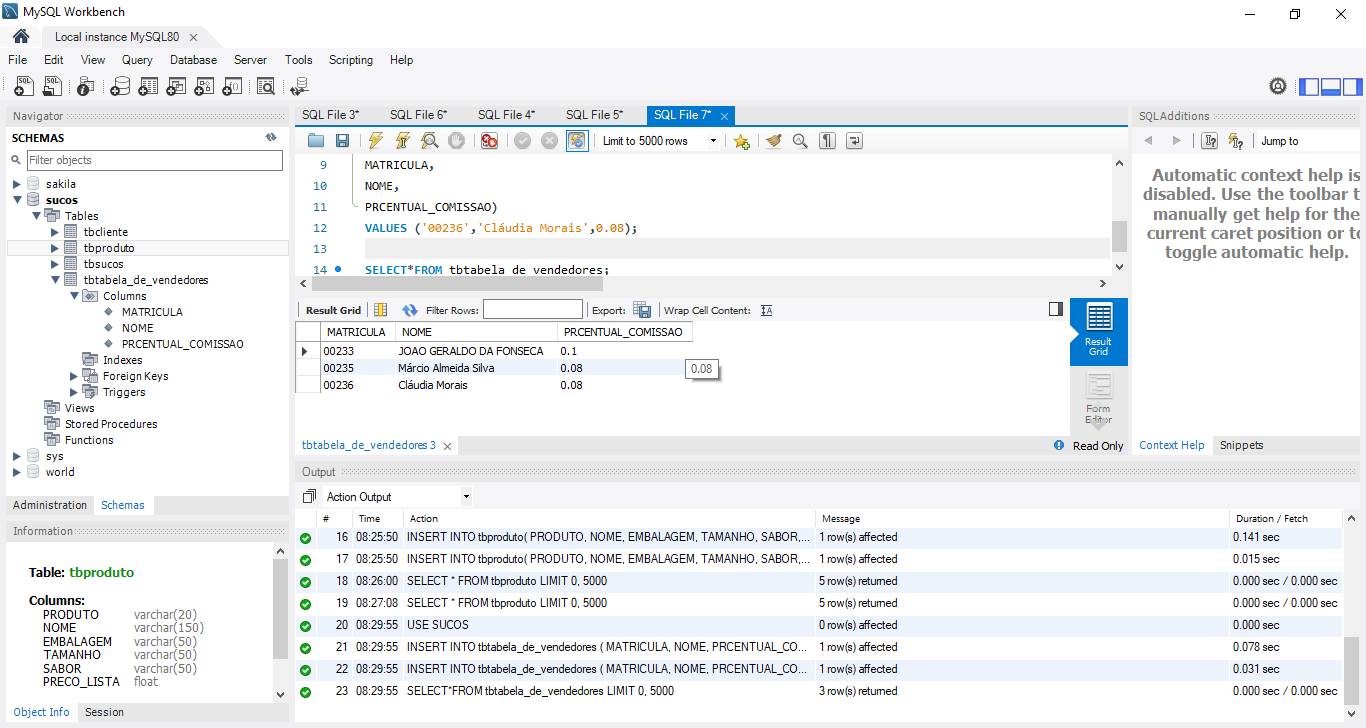Expand the Triggers node
This screenshot has height=728, width=1366.
pos(74,392)
